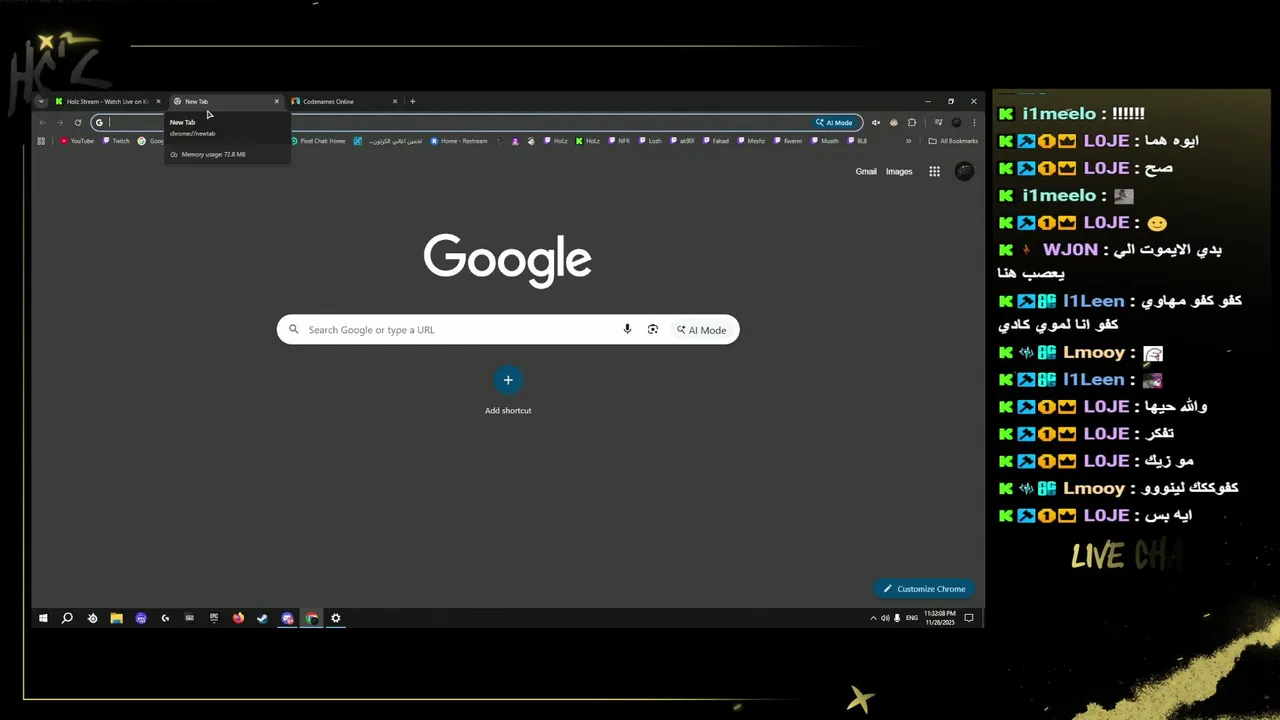Click AI Mode in the address bar
This screenshot has width=1280, height=720.
pos(834,123)
